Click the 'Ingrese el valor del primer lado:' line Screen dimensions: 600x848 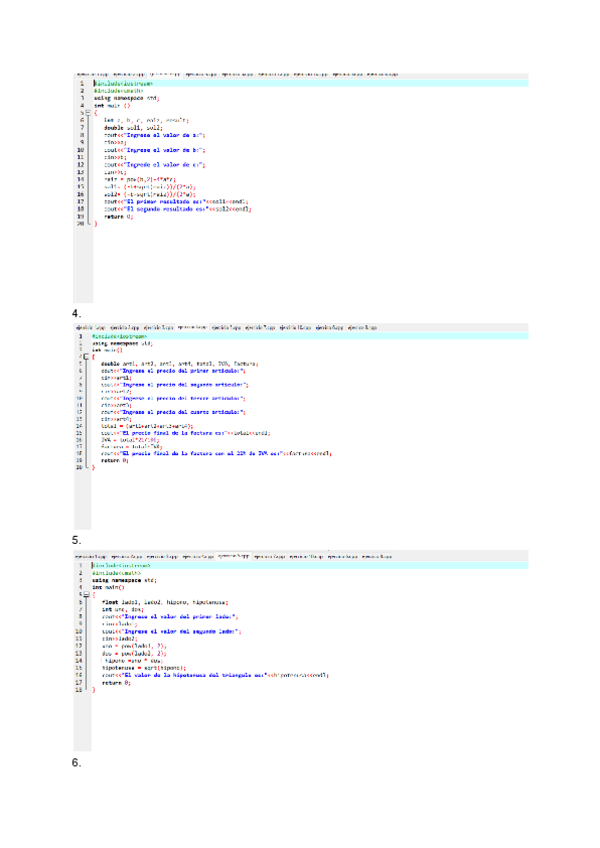pos(170,617)
